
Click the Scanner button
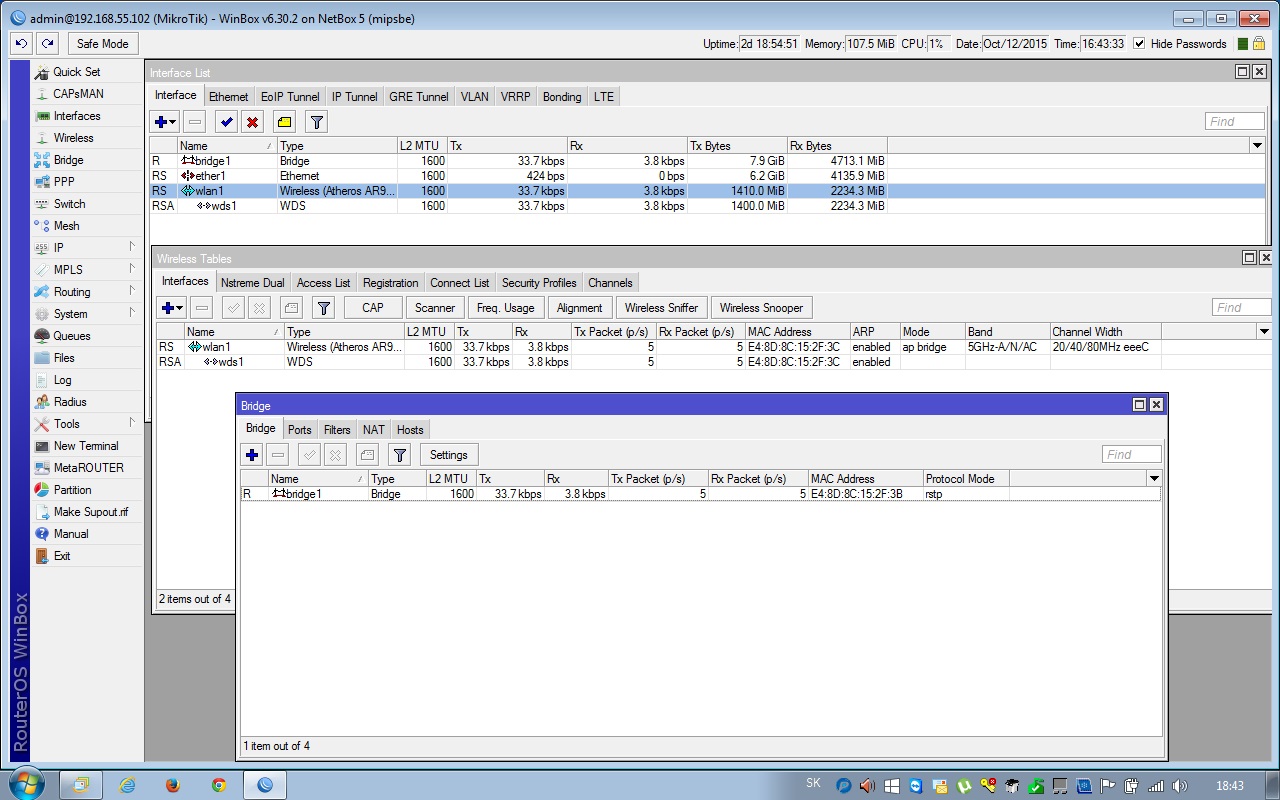pyautogui.click(x=435, y=308)
